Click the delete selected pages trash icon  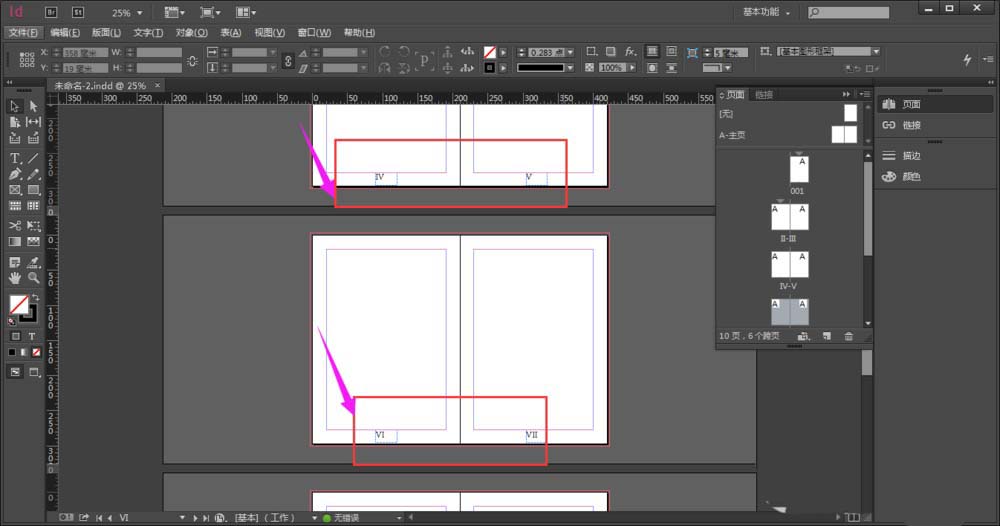click(x=848, y=336)
